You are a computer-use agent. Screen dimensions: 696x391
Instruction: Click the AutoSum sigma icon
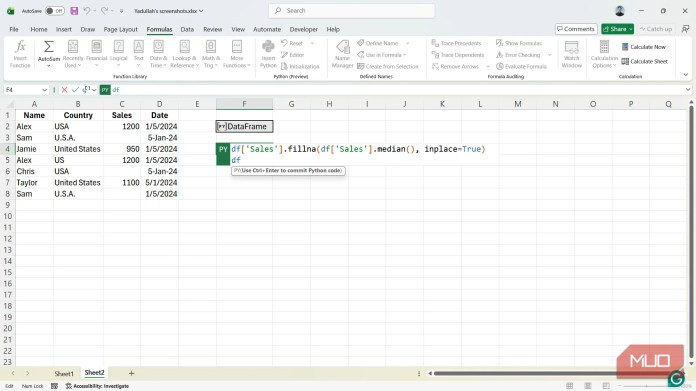(49, 46)
